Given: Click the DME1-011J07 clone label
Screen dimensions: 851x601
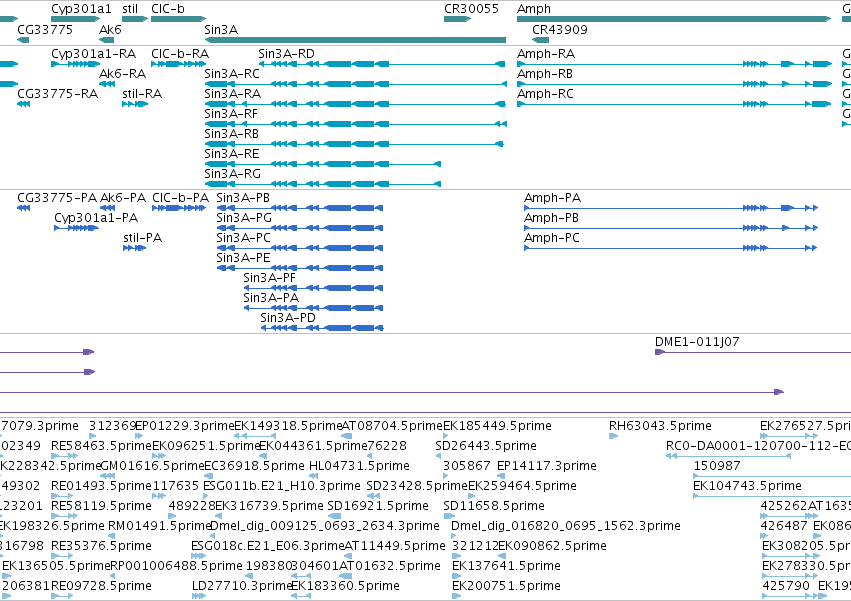Looking at the screenshot, I should point(697,341).
